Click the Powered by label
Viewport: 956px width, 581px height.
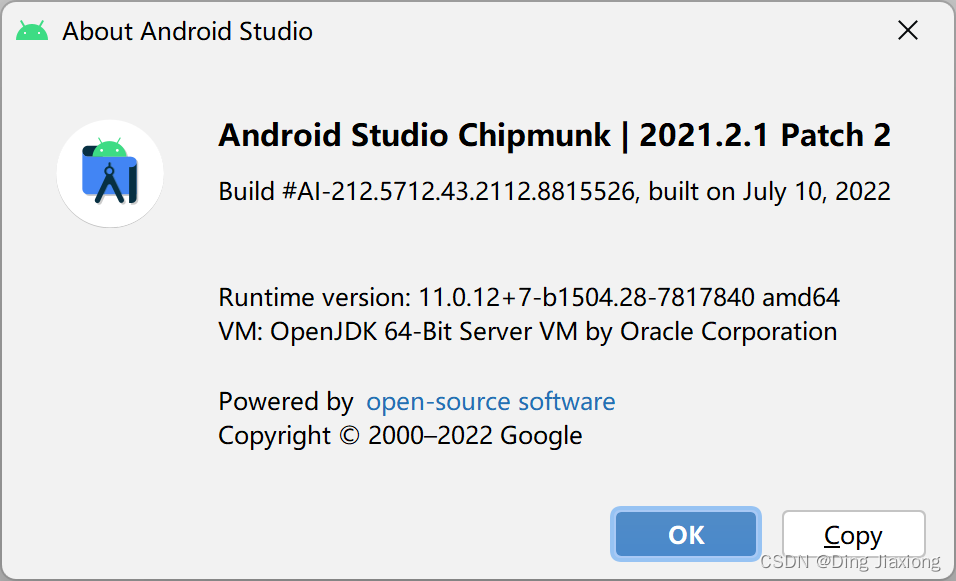286,402
